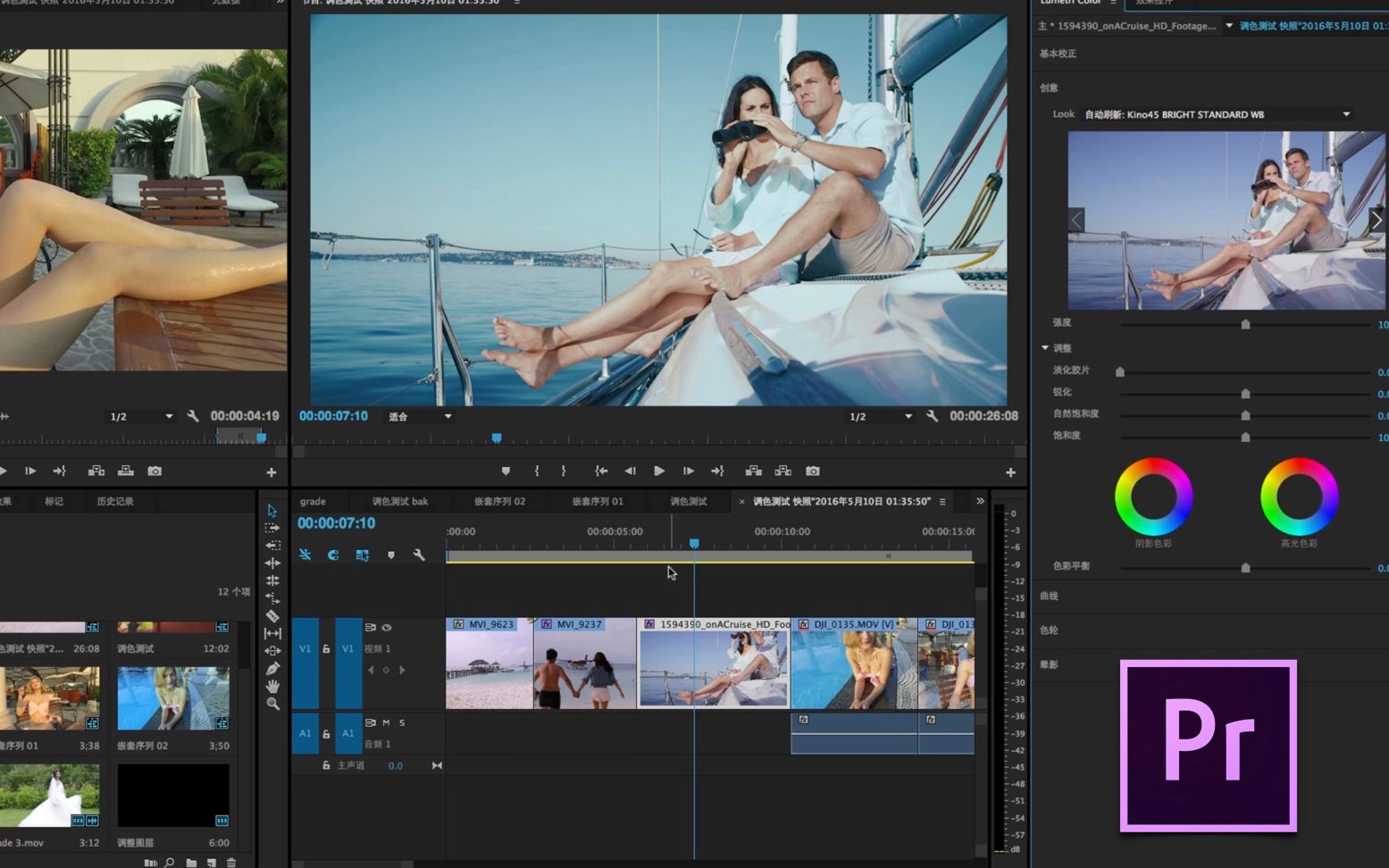Toggle V1 video track eye visibility
Screen dimensions: 1389x868
point(387,628)
